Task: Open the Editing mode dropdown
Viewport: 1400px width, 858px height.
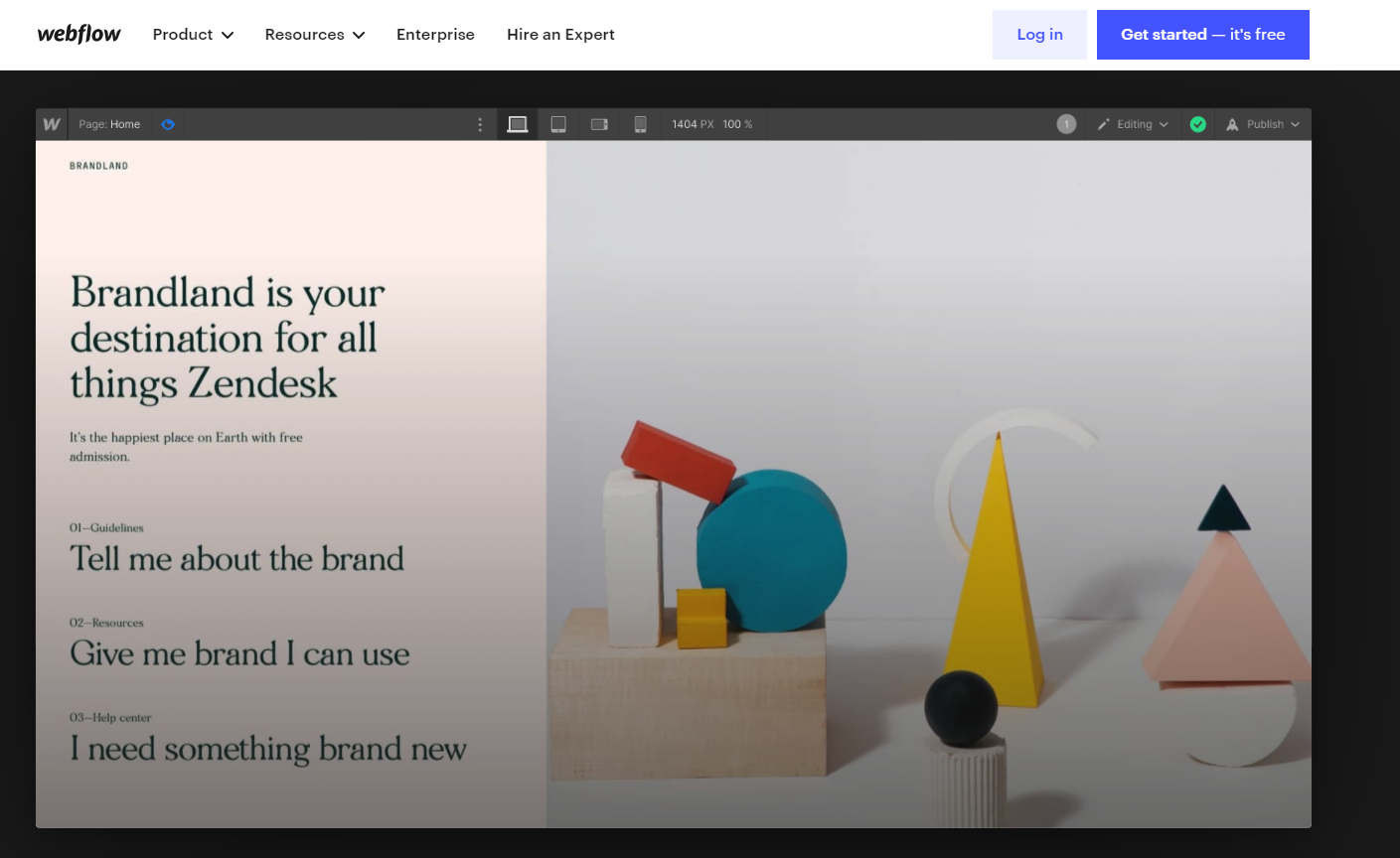Action: coord(1133,124)
